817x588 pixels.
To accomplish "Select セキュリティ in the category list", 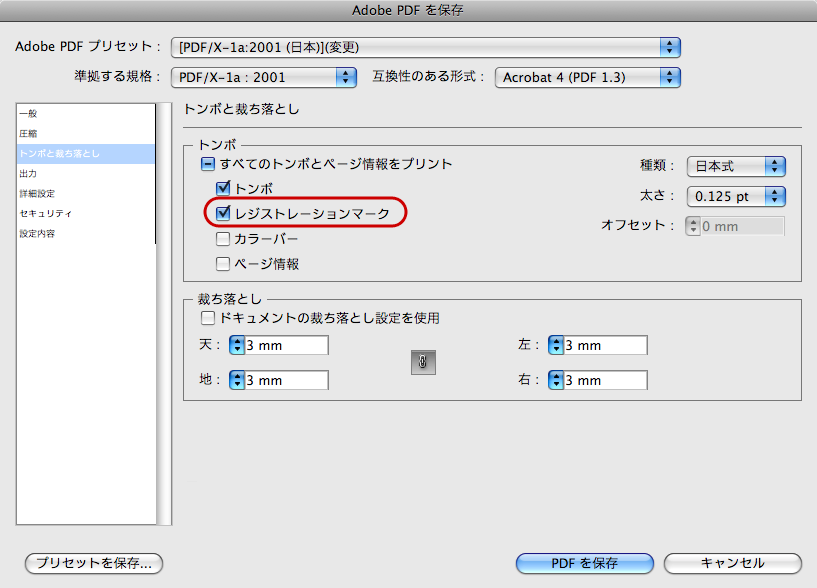I will click(86, 214).
